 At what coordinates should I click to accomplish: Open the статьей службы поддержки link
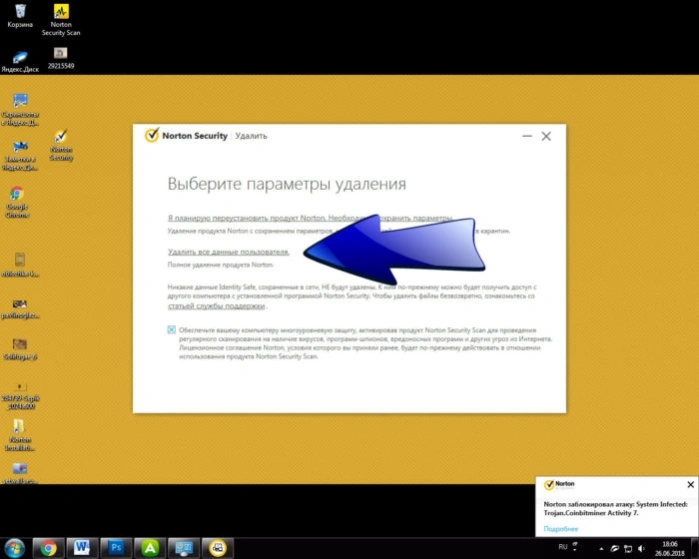pyautogui.click(x=216, y=306)
